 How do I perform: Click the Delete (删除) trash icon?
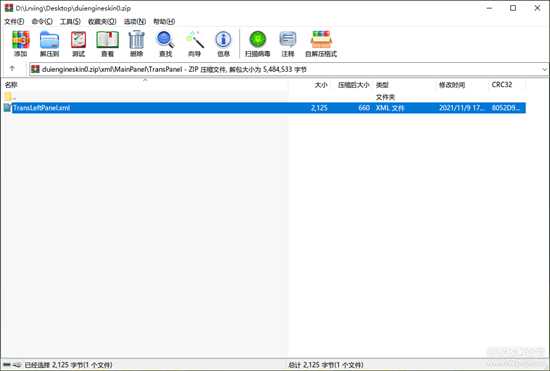tap(136, 40)
